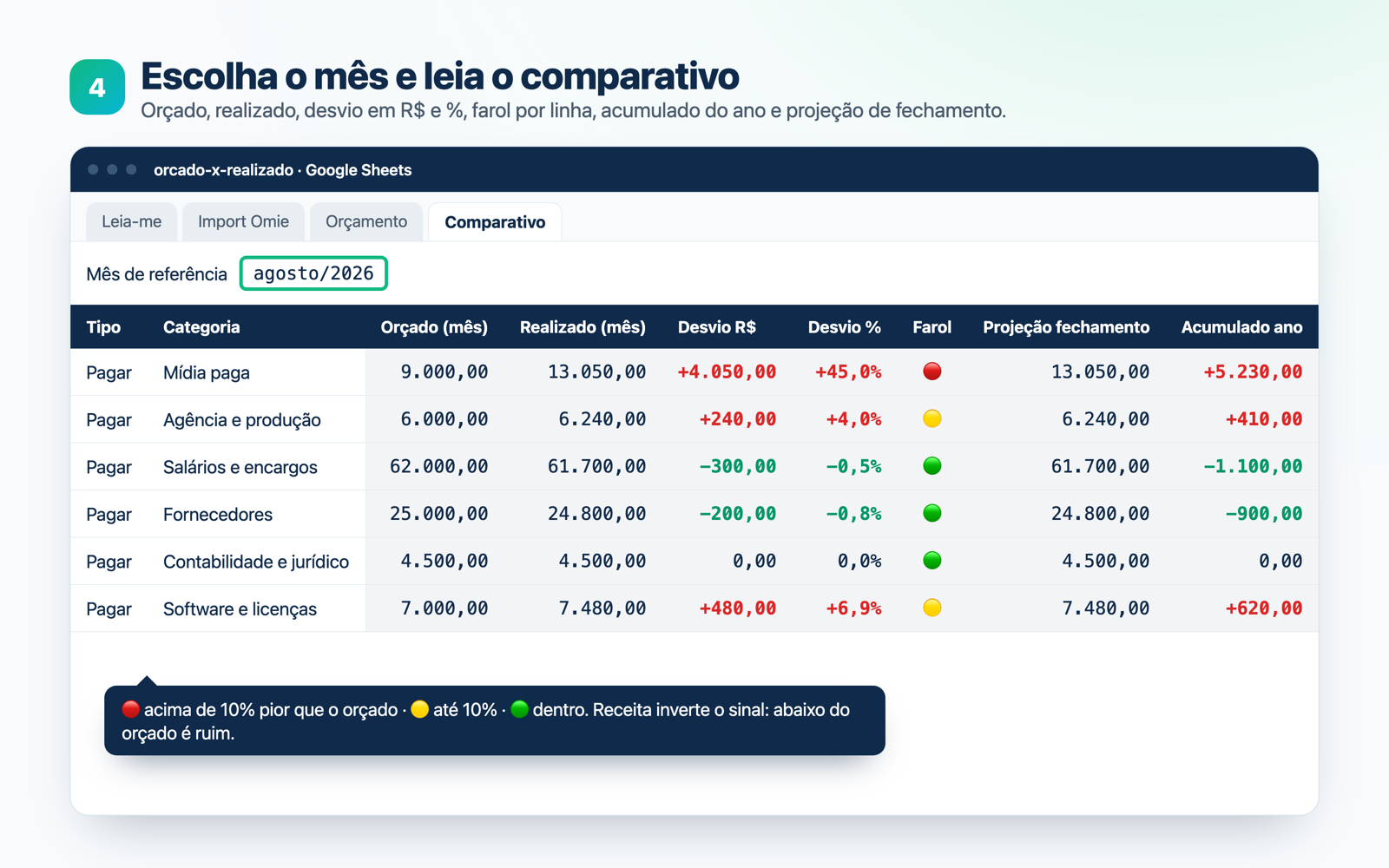Image resolution: width=1389 pixels, height=868 pixels.
Task: Select the realized value 6.240,00
Action: click(x=602, y=419)
